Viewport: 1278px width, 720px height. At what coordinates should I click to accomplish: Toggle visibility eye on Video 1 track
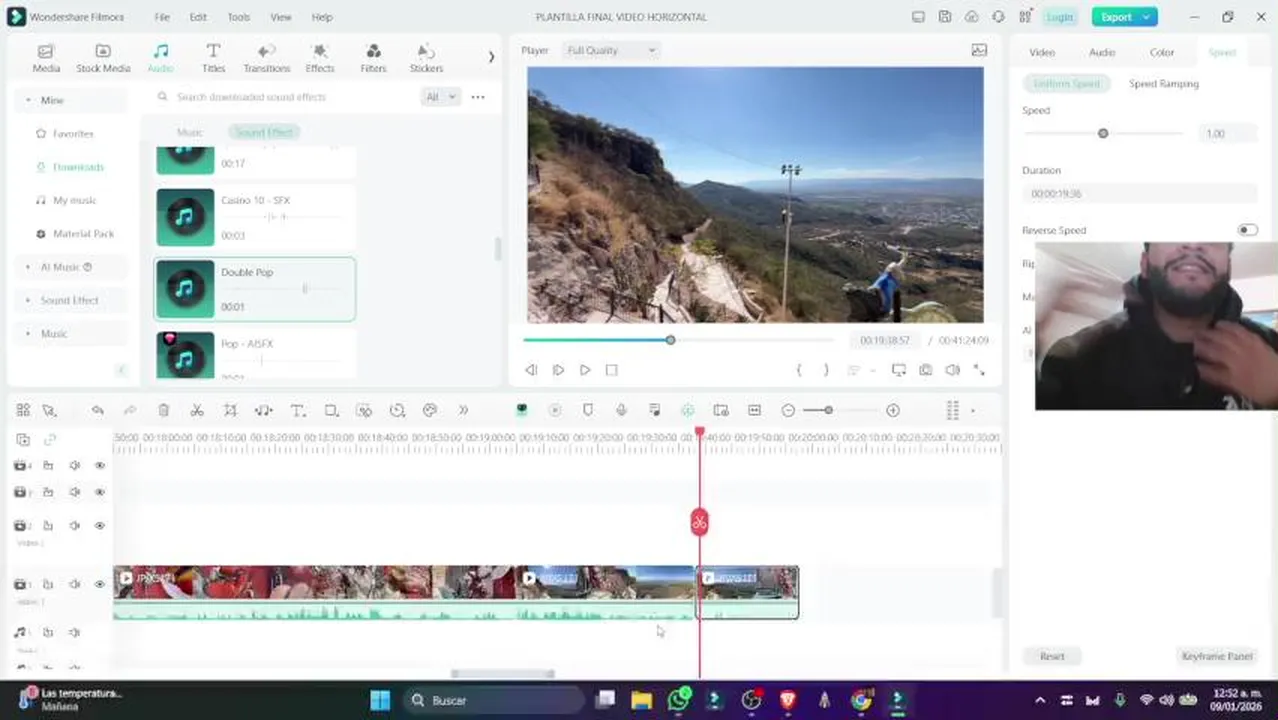pos(100,584)
